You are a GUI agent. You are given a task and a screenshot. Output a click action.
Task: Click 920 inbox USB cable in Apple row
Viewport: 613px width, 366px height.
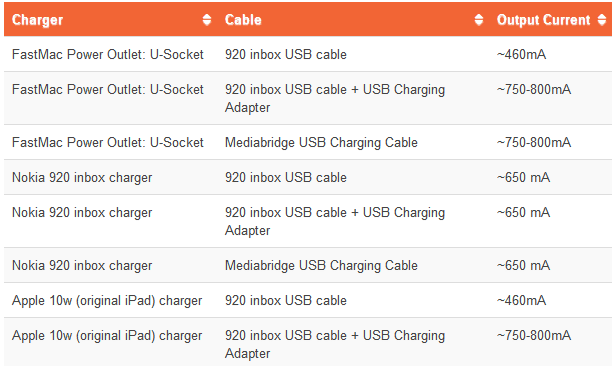(286, 301)
